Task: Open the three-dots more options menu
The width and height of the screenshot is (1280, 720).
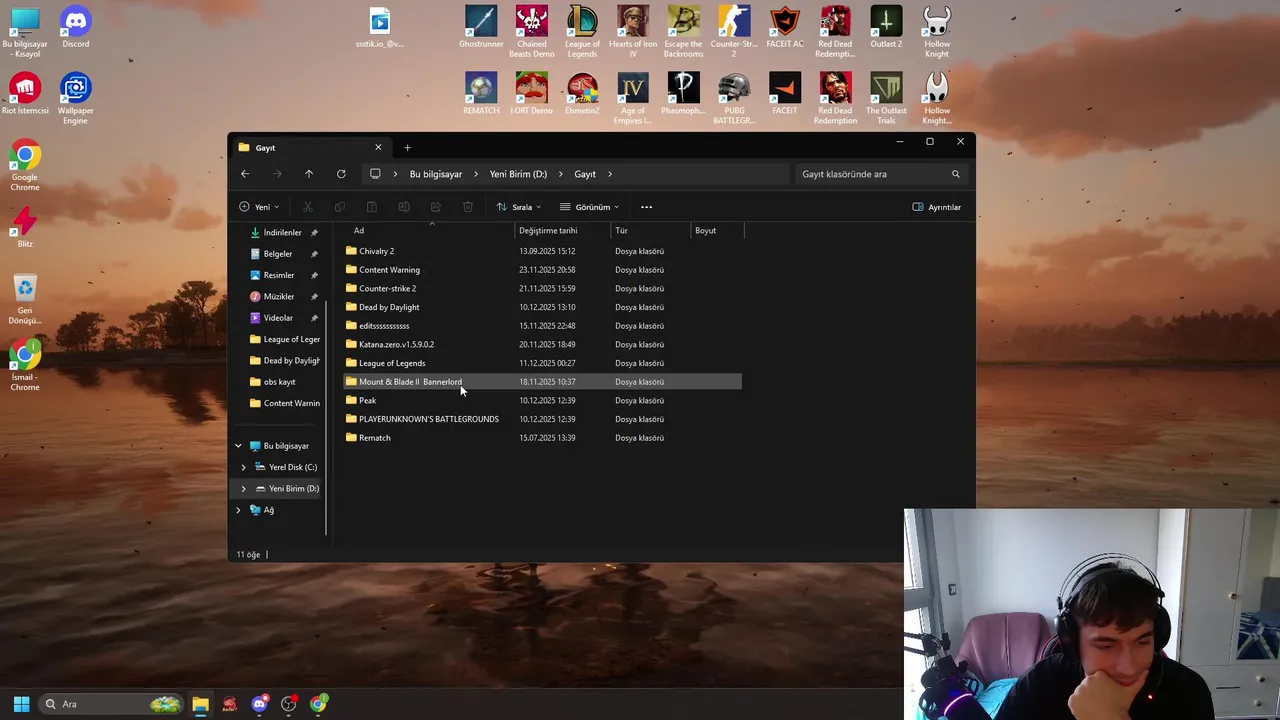Action: coord(646,207)
